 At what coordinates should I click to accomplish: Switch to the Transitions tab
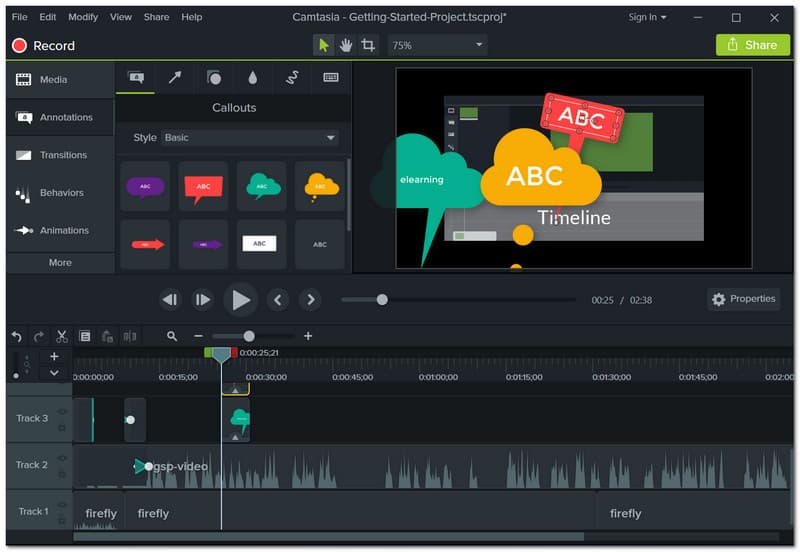pyautogui.click(x=59, y=155)
